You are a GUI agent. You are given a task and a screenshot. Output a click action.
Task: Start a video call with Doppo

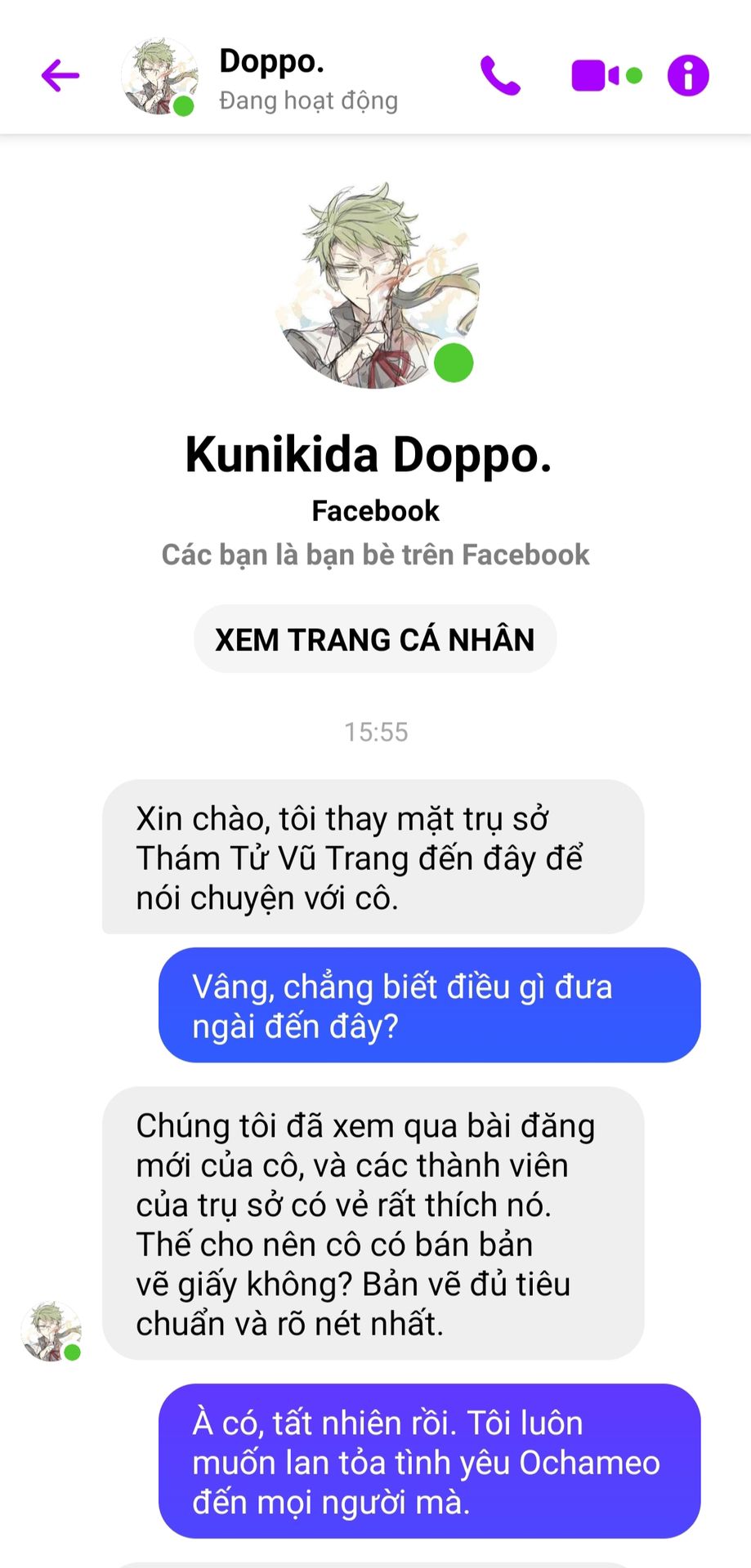(x=596, y=76)
